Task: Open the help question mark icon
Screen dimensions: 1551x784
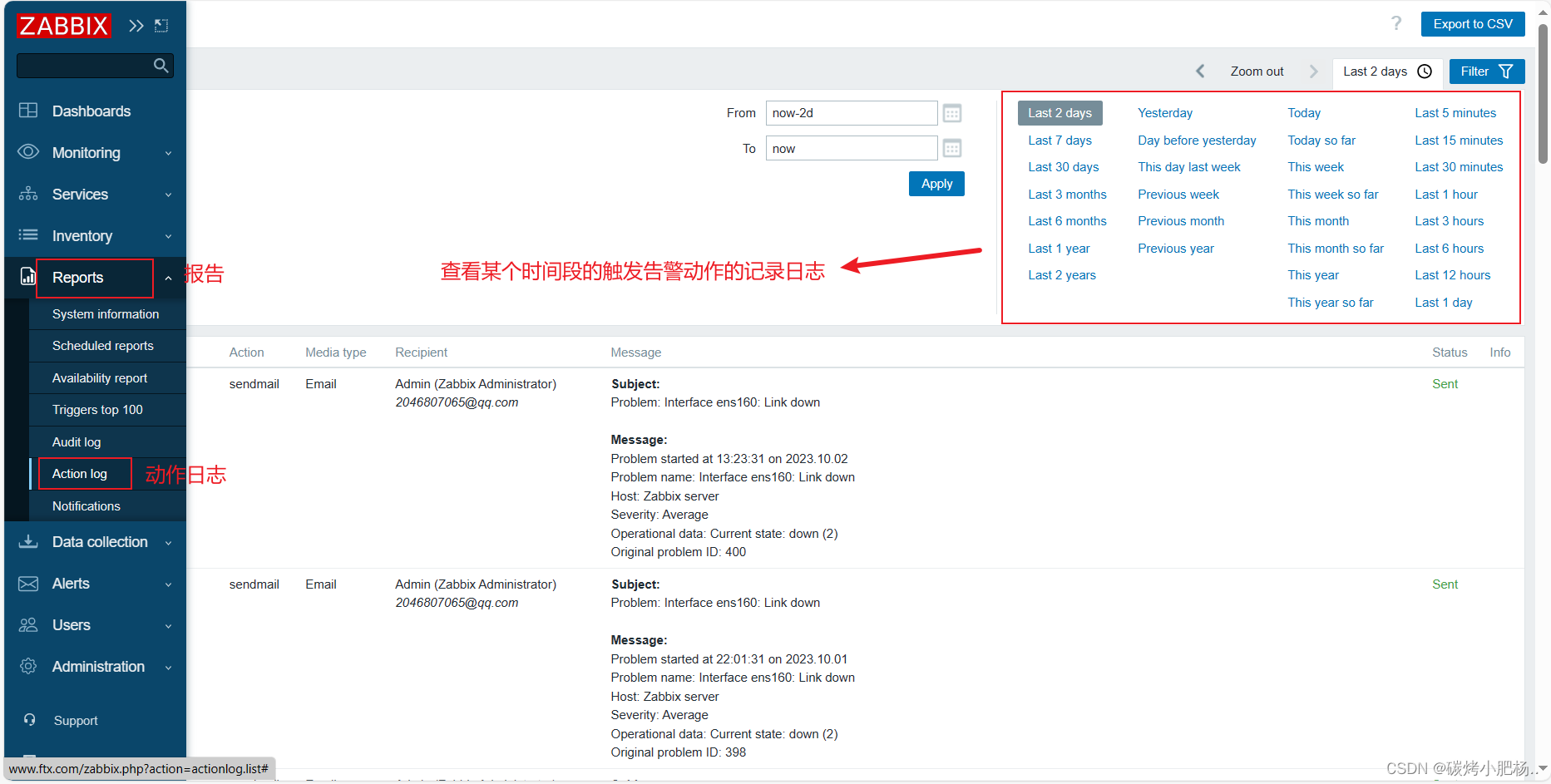Action: click(1396, 23)
